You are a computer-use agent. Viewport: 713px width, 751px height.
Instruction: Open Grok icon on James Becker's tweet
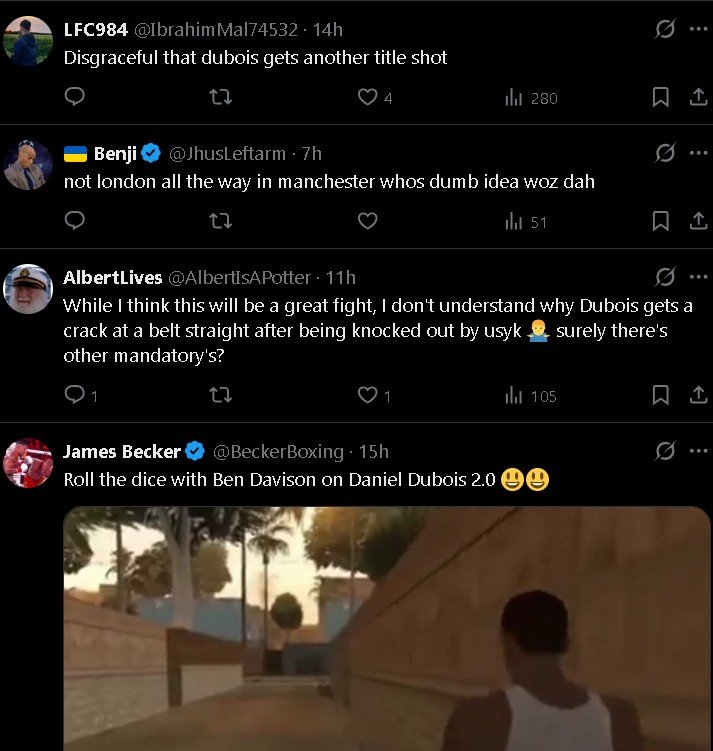(x=665, y=452)
